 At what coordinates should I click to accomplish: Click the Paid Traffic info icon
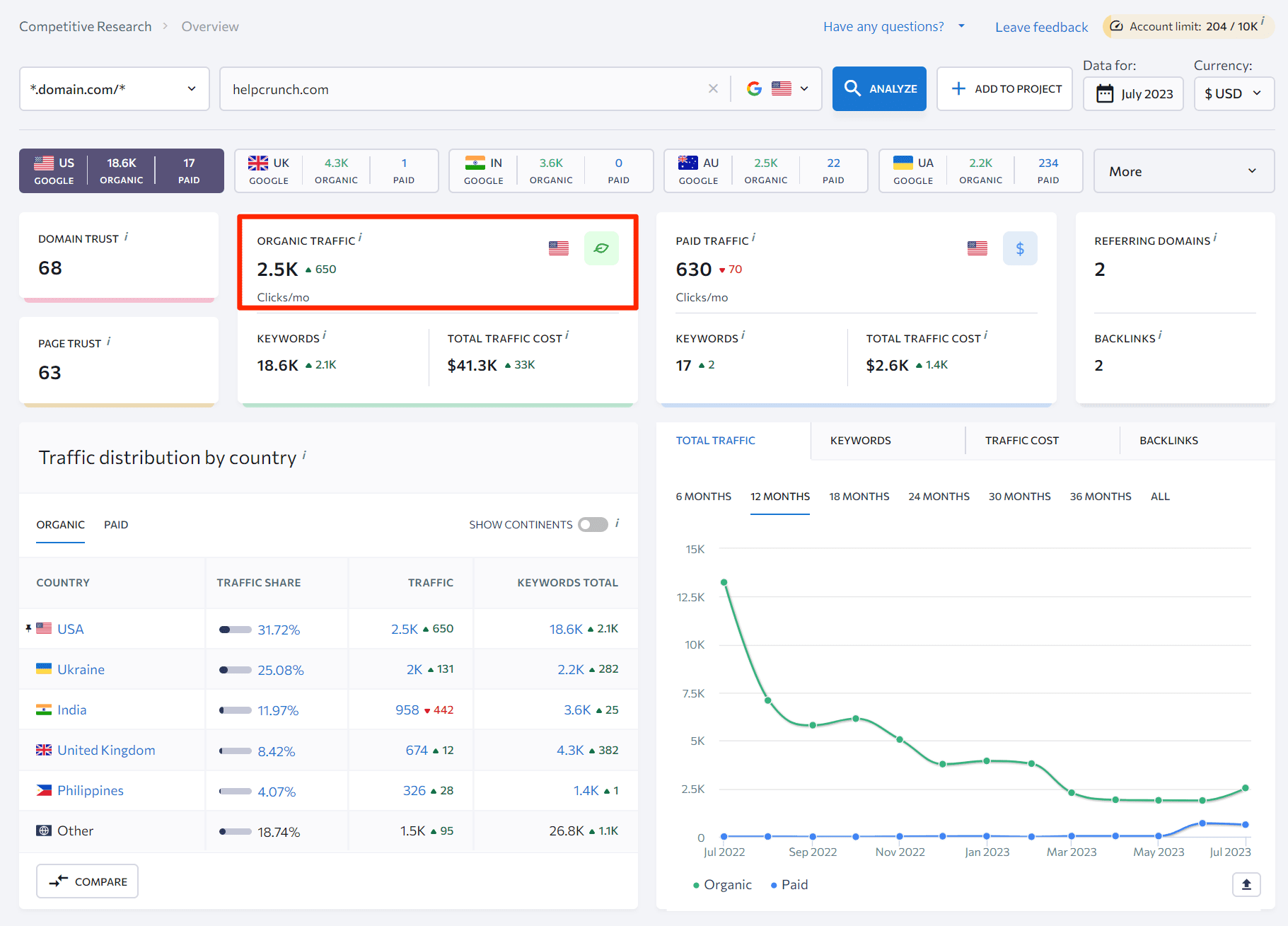753,238
